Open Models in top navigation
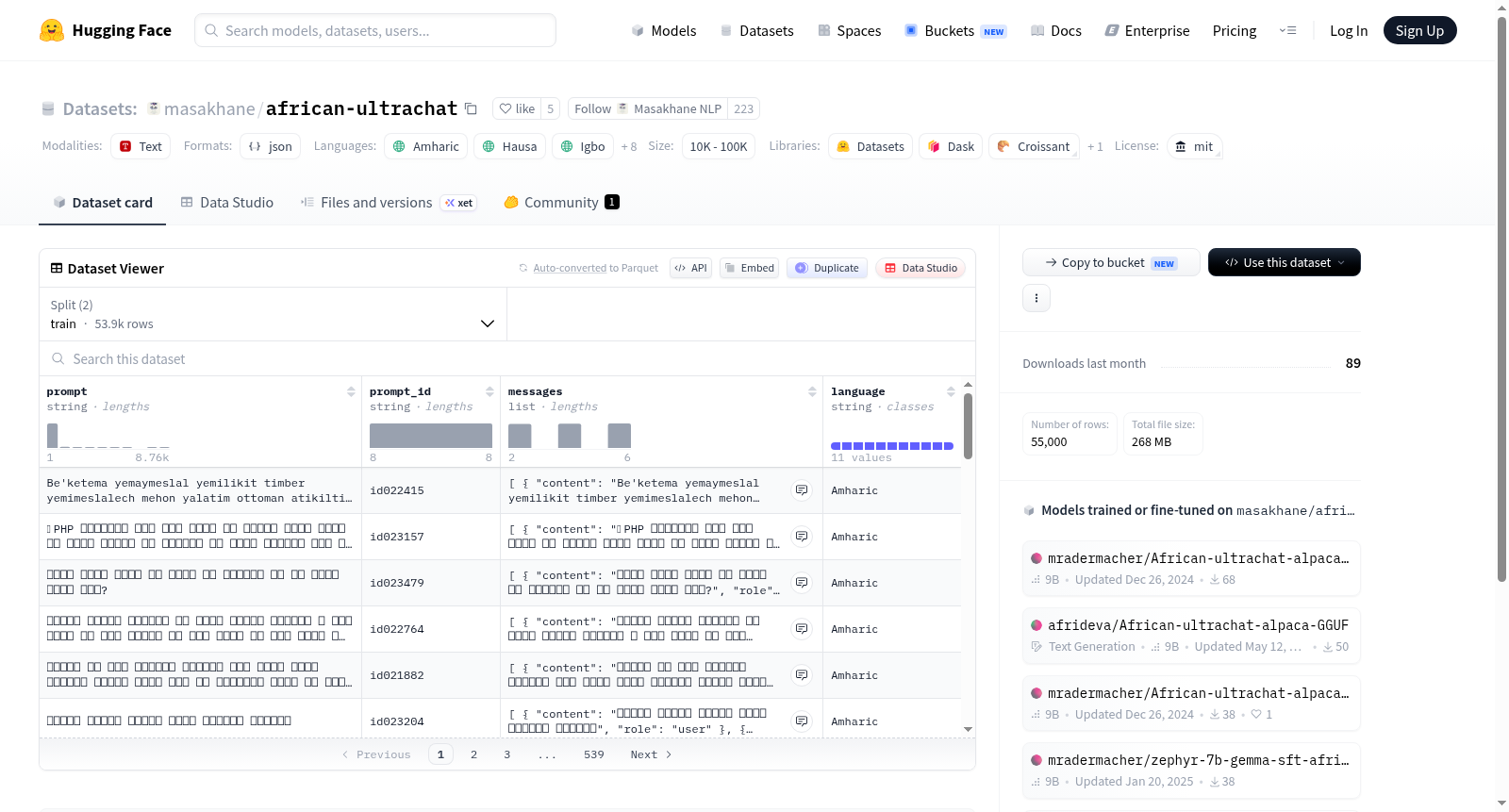This screenshot has width=1509, height=812. pyautogui.click(x=664, y=30)
